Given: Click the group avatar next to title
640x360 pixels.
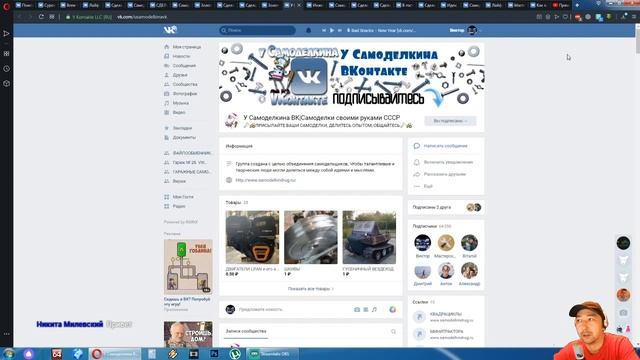Looking at the screenshot, I should coord(231,121).
